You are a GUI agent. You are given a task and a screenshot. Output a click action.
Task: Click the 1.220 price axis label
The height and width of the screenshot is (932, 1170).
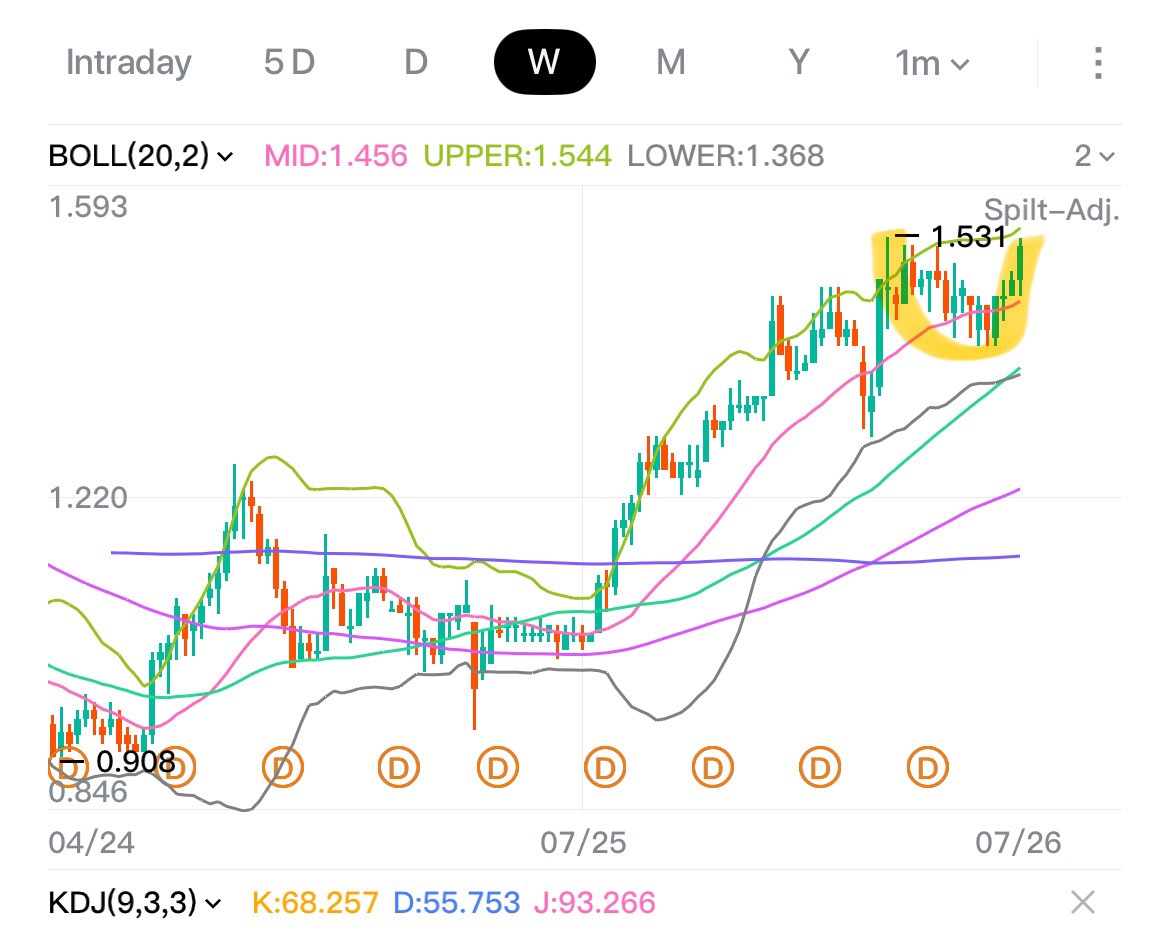click(x=88, y=498)
